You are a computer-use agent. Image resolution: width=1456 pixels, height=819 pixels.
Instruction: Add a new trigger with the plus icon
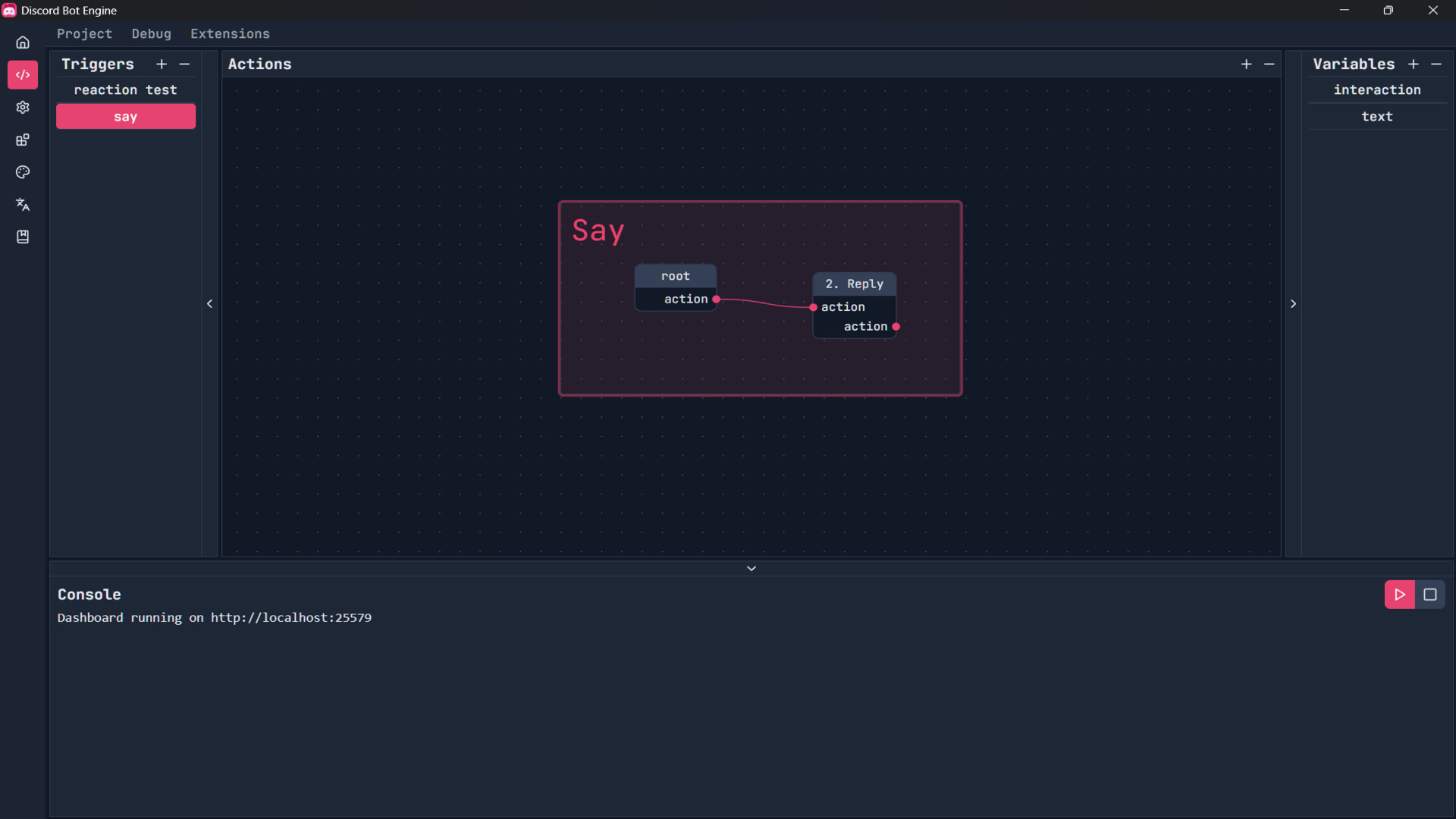(162, 64)
